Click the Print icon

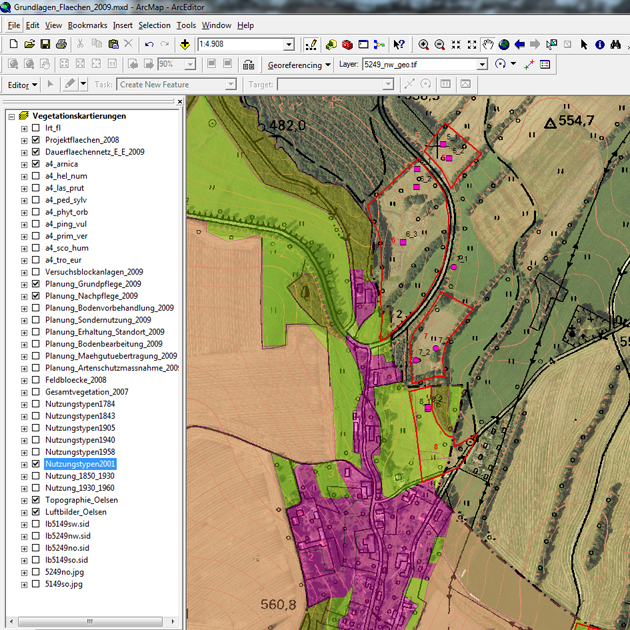[61, 44]
